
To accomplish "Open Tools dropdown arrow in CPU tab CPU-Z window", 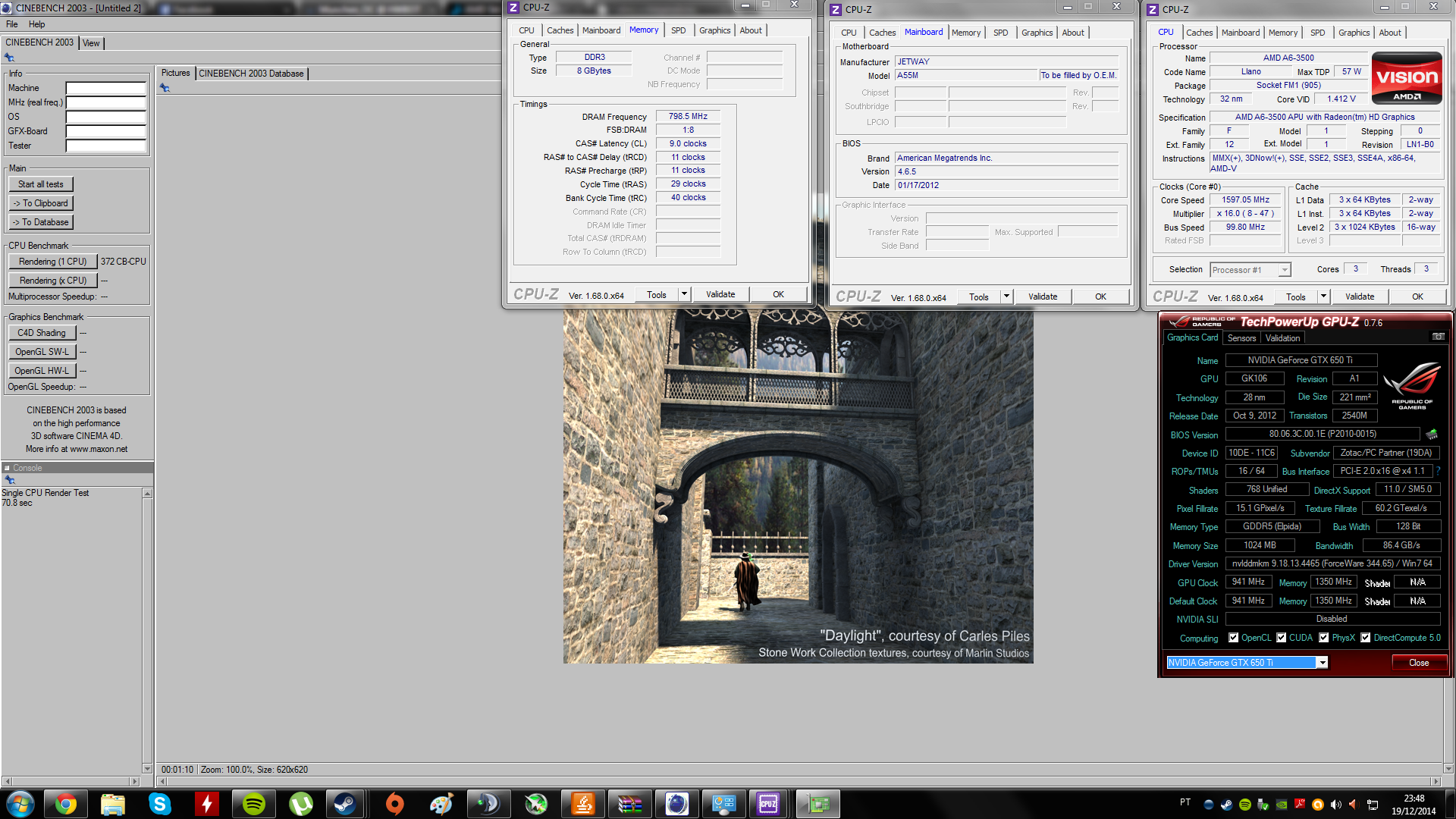I will [x=1323, y=297].
